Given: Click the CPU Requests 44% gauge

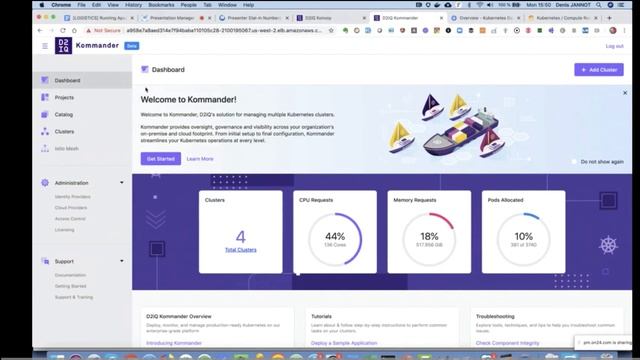Looking at the screenshot, I should pos(335,240).
